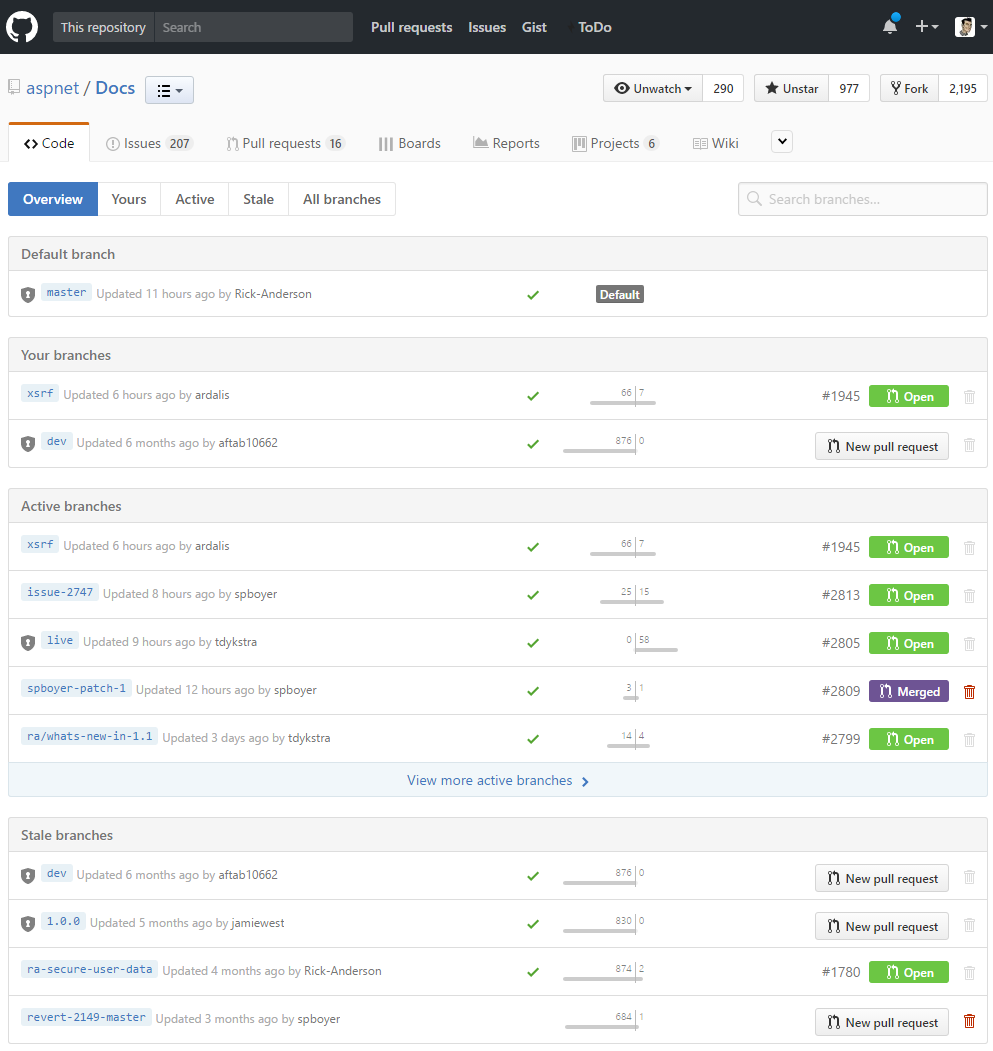The width and height of the screenshot is (993, 1051).
Task: Open the spboyer-patch-1 branch
Action: (76, 688)
